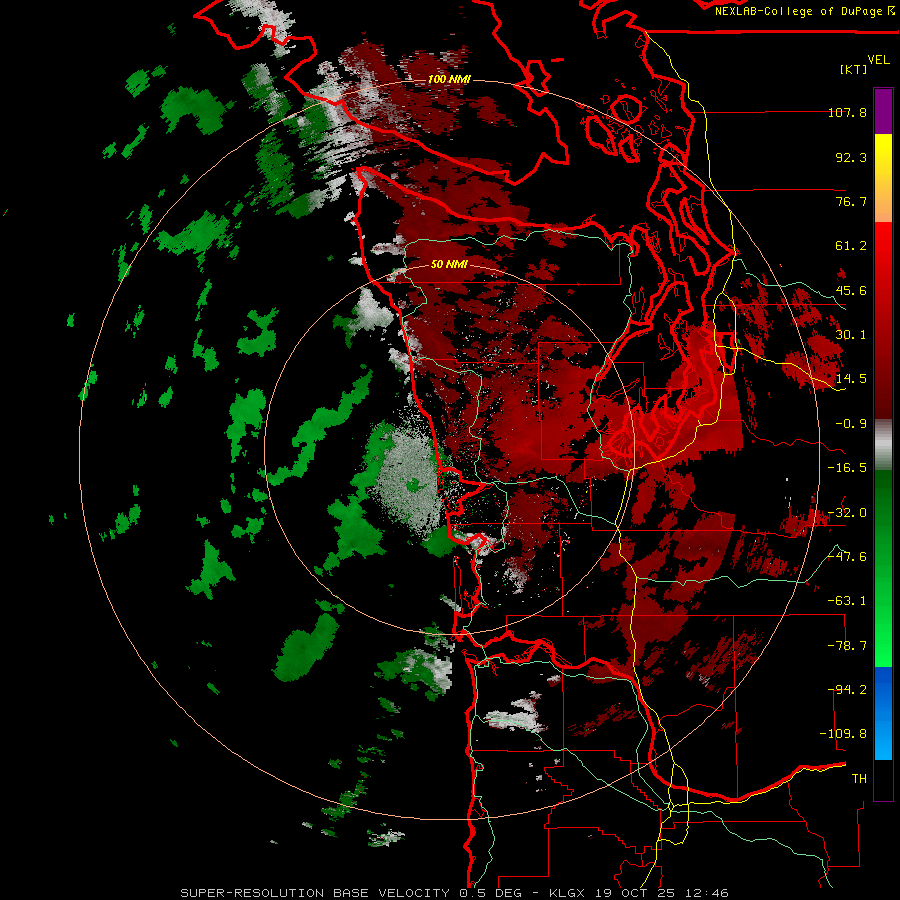Click the -109.8 velocity scale value

click(843, 734)
